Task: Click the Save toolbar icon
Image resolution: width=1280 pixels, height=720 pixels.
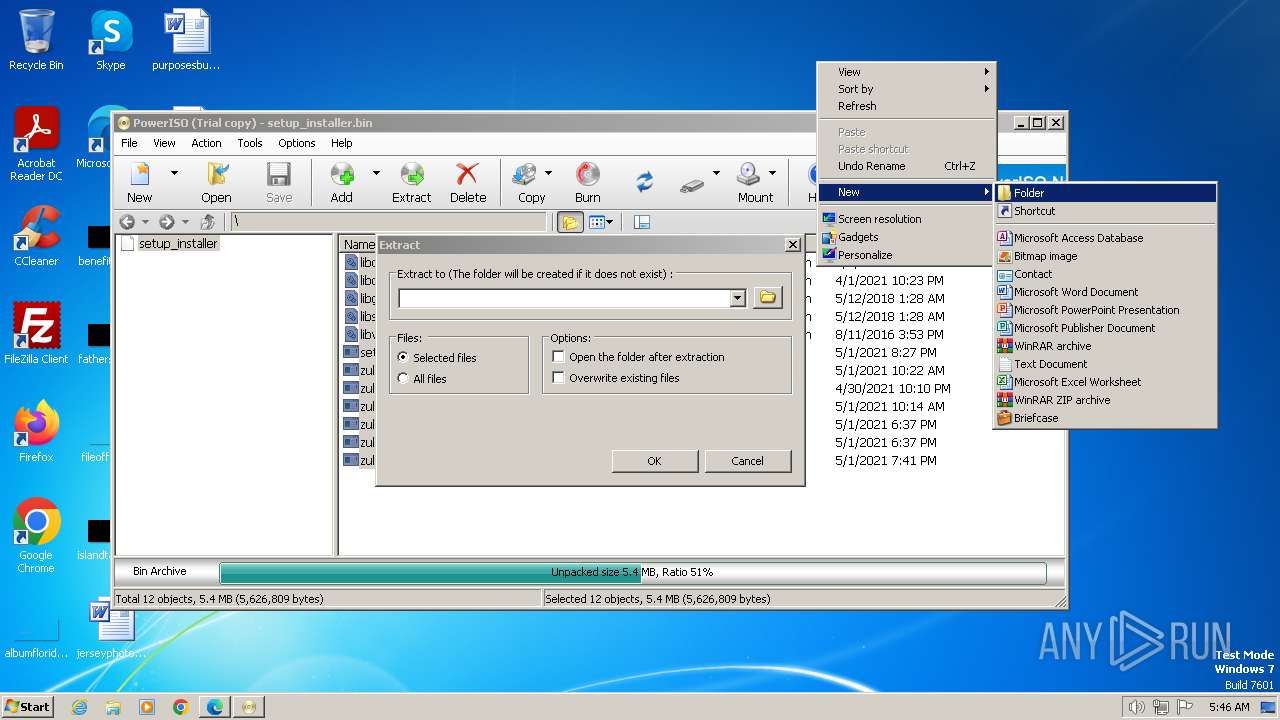Action: tap(279, 182)
